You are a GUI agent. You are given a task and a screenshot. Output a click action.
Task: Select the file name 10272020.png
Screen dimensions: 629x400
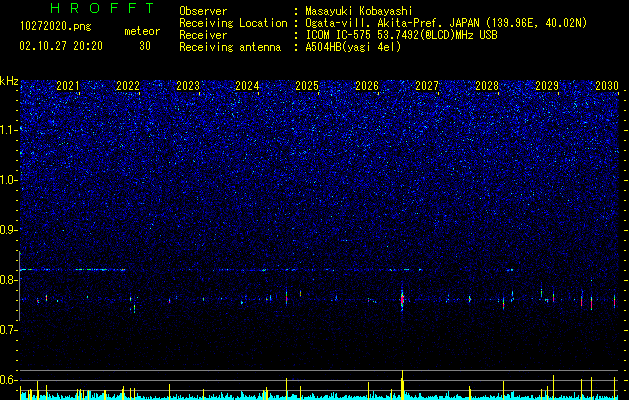pyautogui.click(x=56, y=27)
